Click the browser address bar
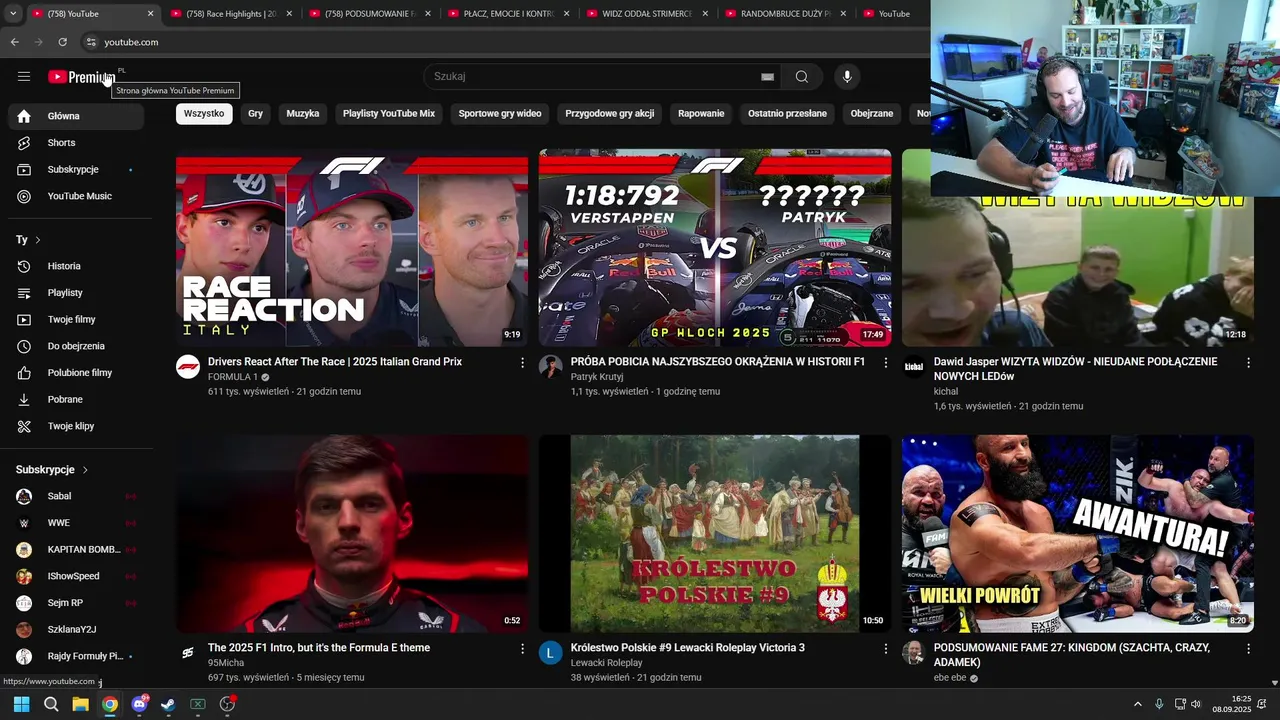 (500, 42)
